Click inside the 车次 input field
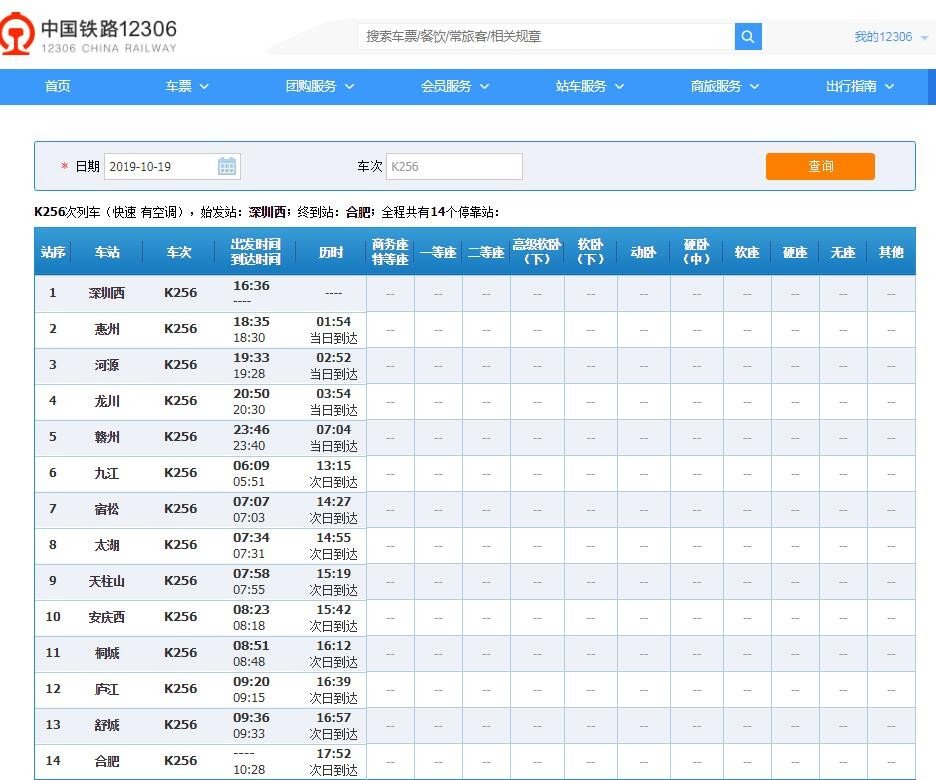Screen dimensions: 936x780 (455, 166)
